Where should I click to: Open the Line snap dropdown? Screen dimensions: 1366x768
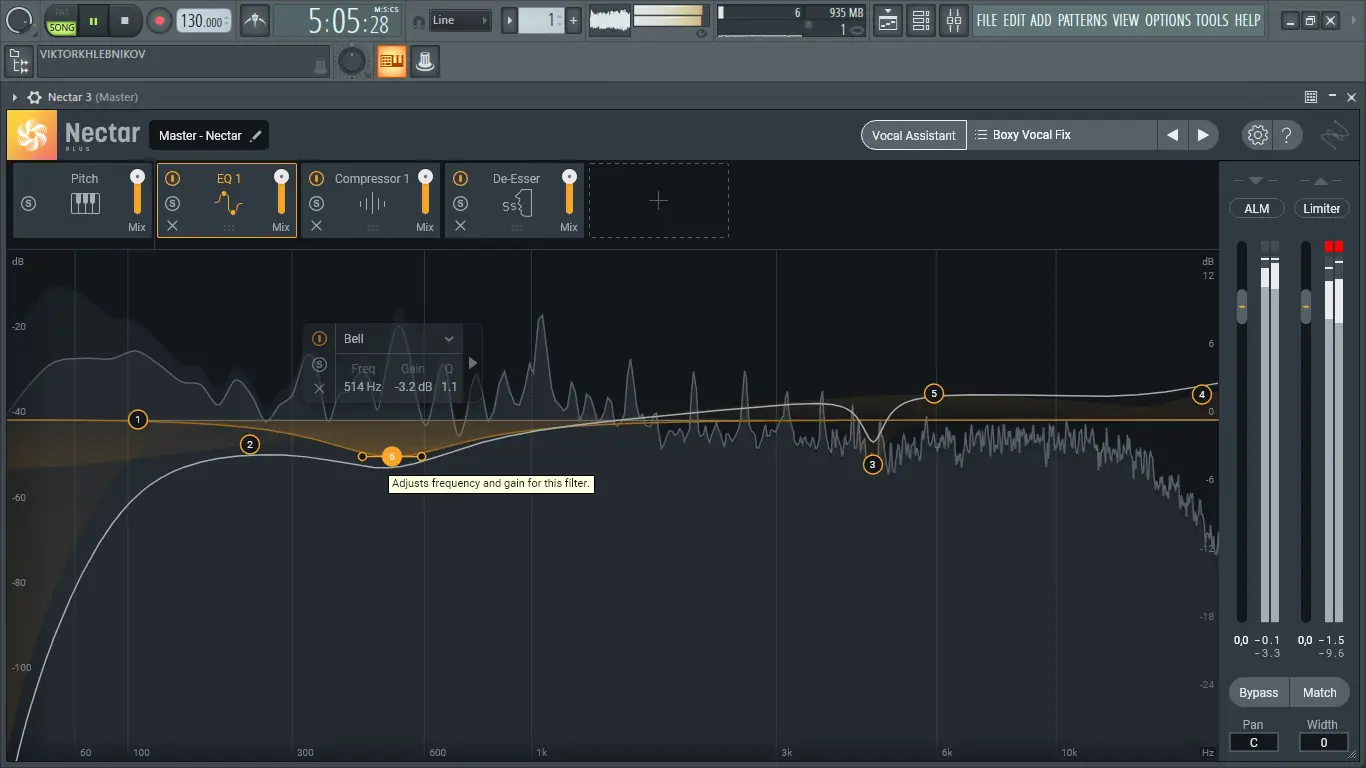click(x=460, y=20)
